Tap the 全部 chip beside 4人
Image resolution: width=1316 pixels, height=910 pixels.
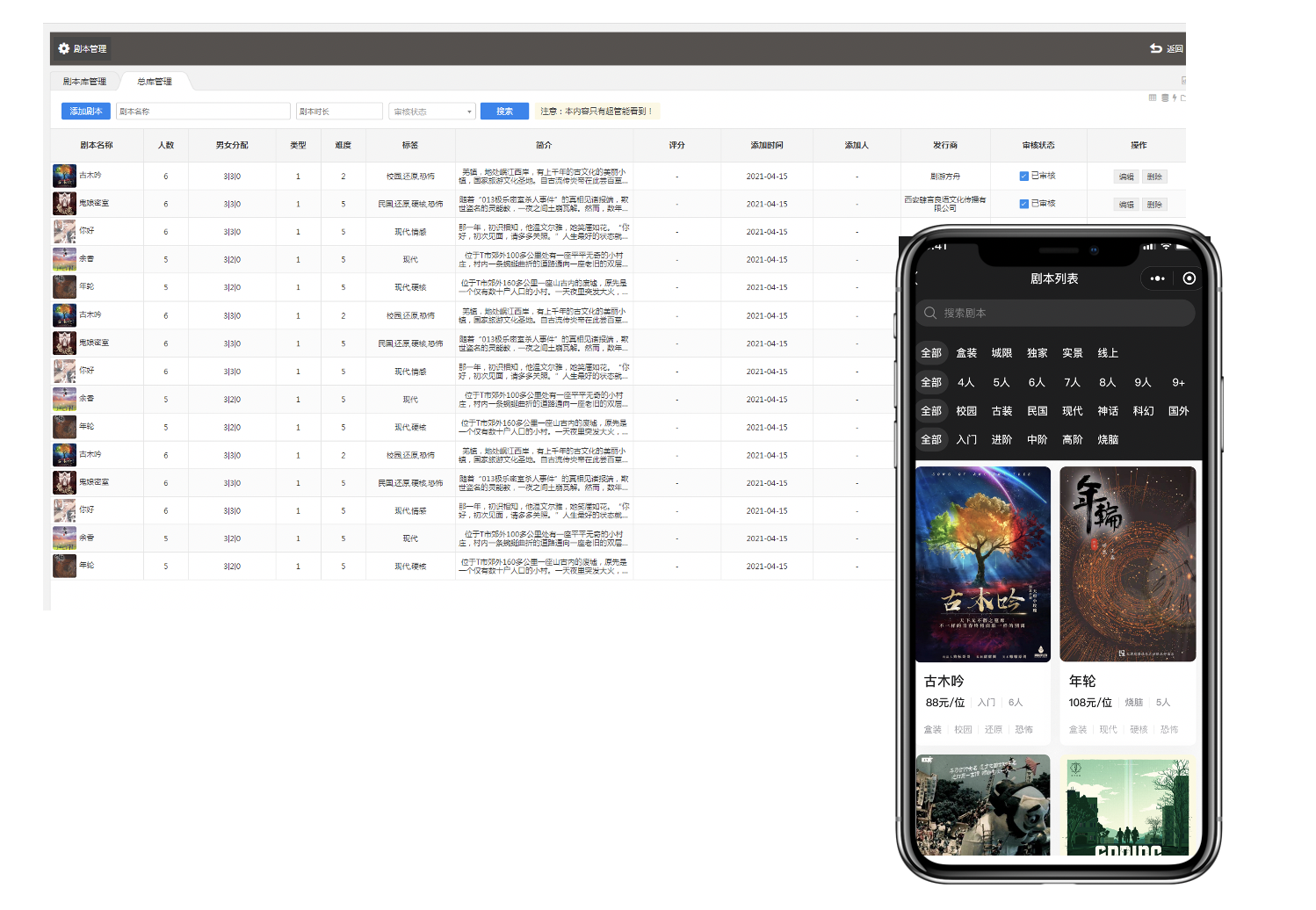pyautogui.click(x=931, y=382)
